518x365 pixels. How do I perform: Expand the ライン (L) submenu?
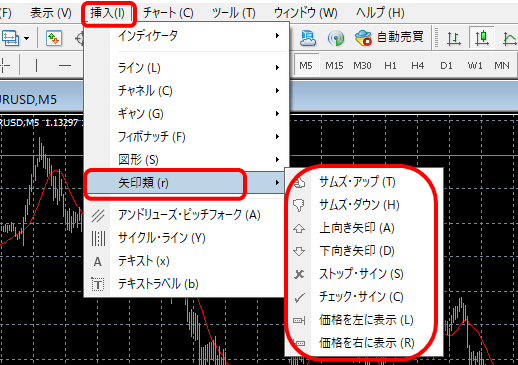tap(186, 68)
